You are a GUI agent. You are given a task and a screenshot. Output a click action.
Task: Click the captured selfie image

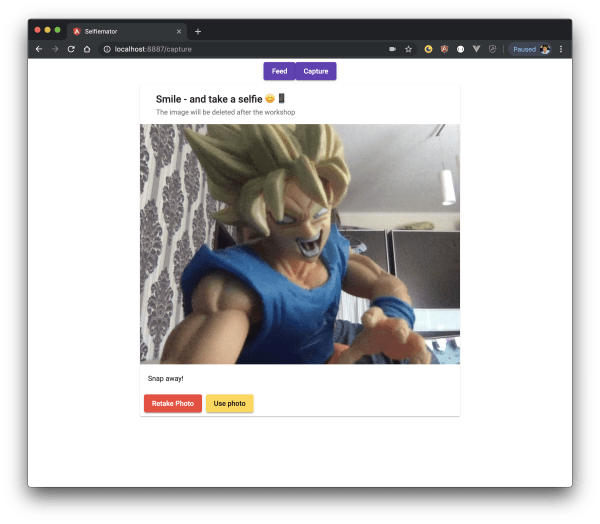tap(300, 244)
